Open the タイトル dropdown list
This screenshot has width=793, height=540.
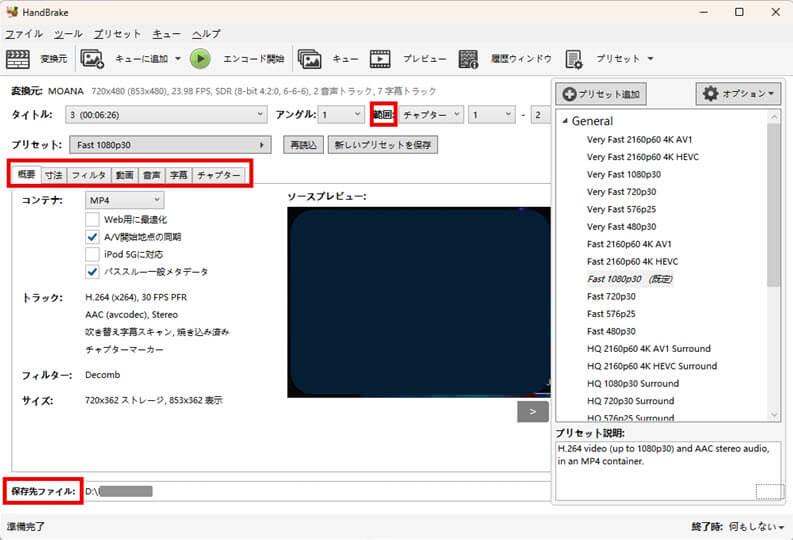[x=167, y=115]
